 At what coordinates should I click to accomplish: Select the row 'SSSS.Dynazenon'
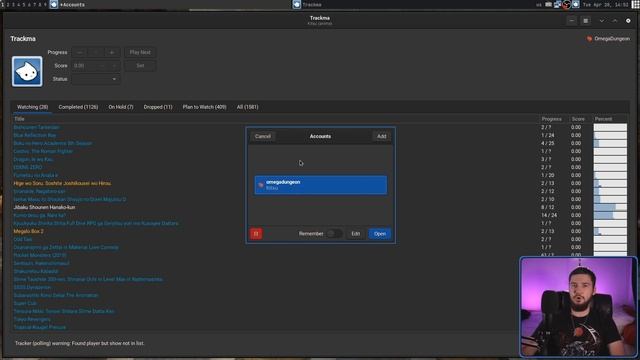32,287
